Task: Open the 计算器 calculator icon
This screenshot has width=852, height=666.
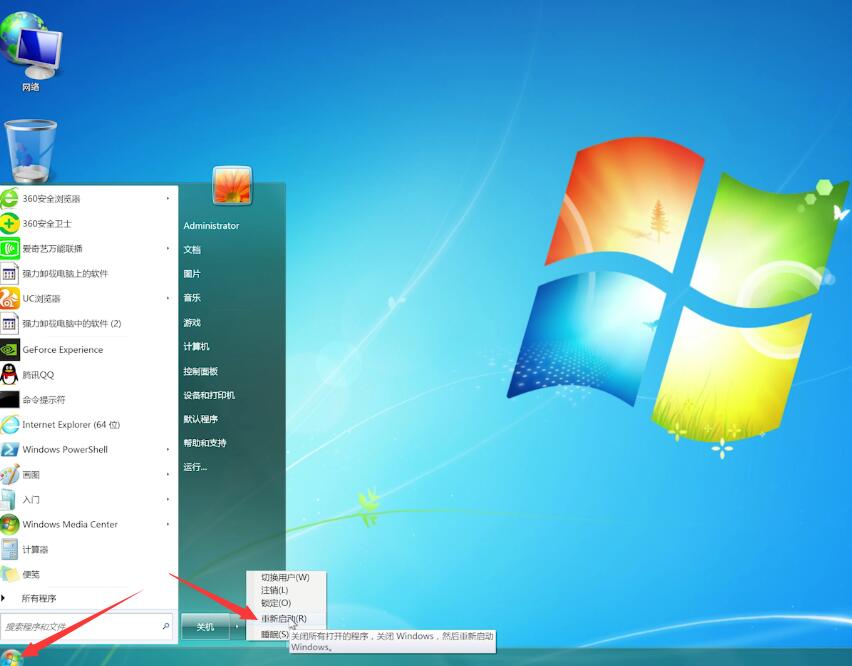Action: 9,550
